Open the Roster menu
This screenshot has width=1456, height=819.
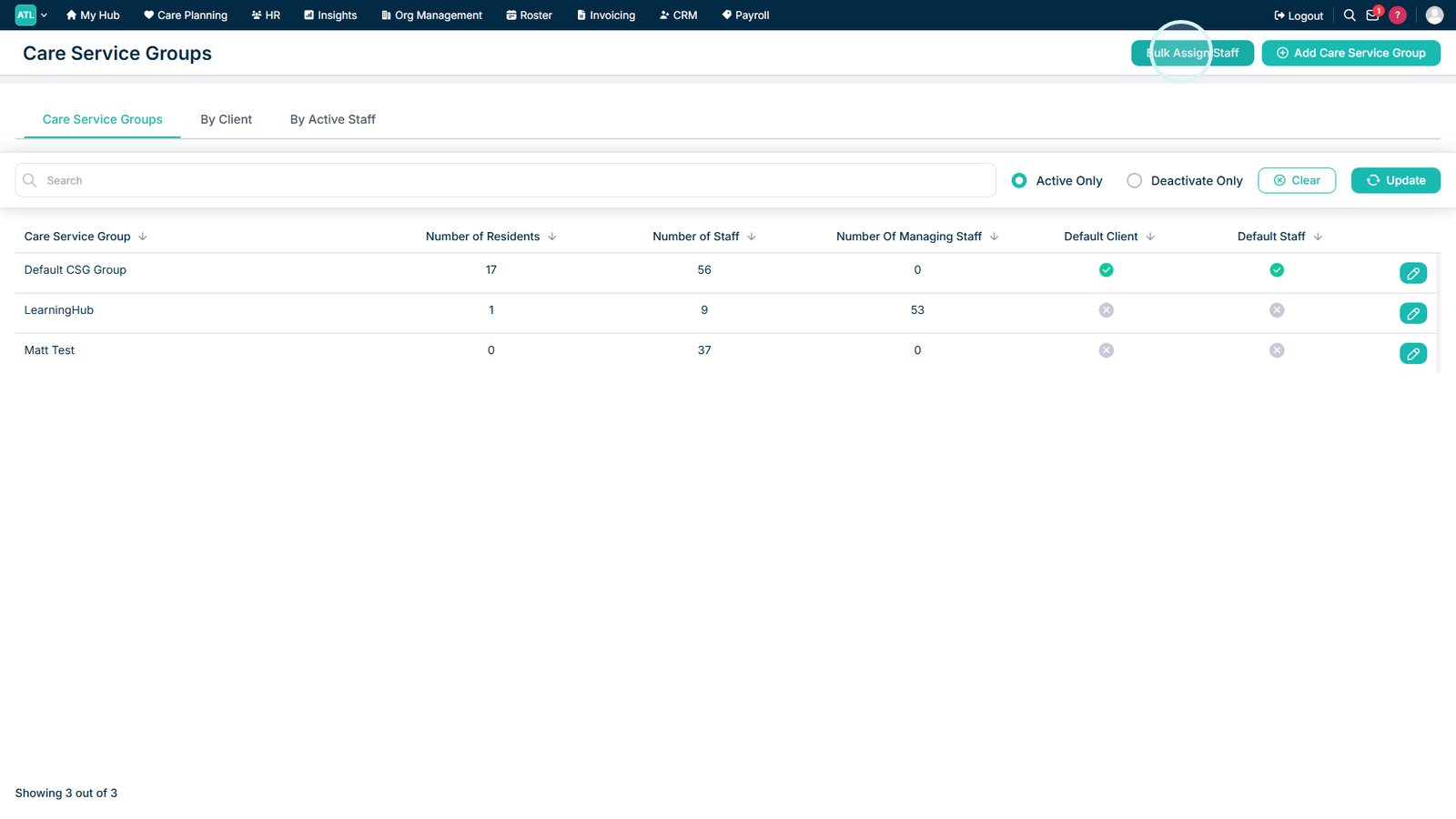pos(529,15)
